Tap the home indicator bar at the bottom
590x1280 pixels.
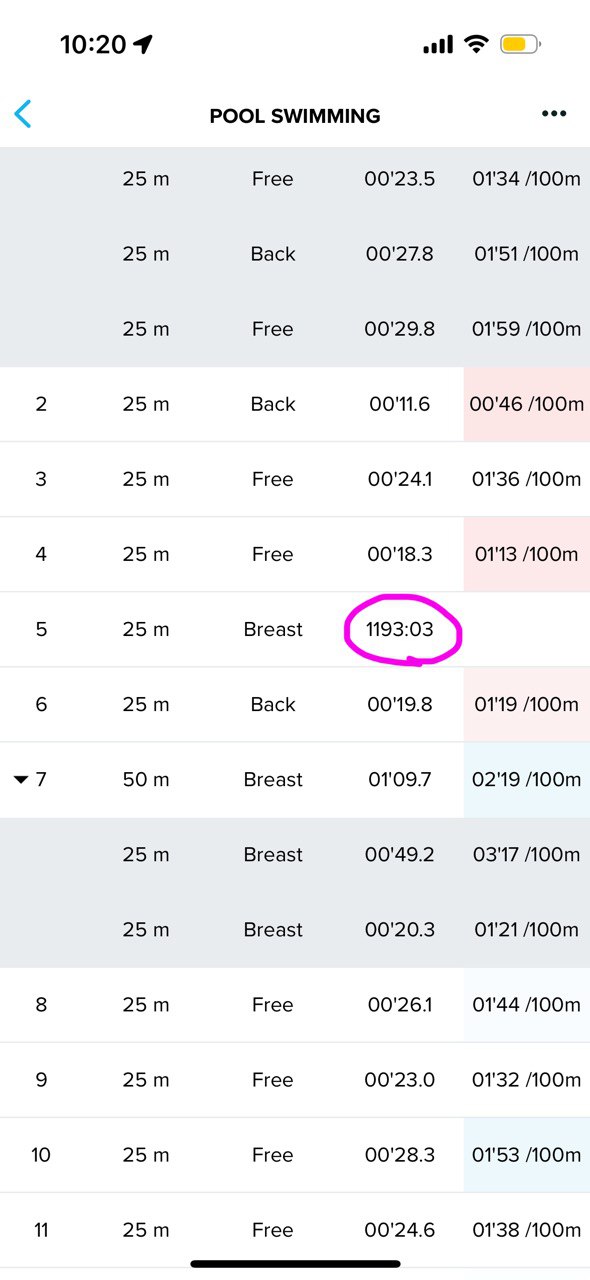(295, 1264)
